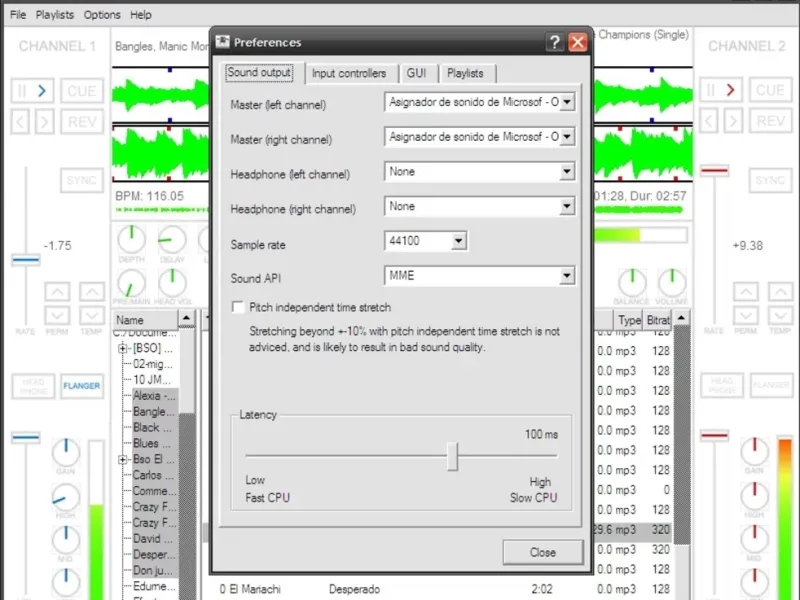Viewport: 800px width, 600px height.
Task: Expand the [BSO] folder tree node
Action: (122, 348)
